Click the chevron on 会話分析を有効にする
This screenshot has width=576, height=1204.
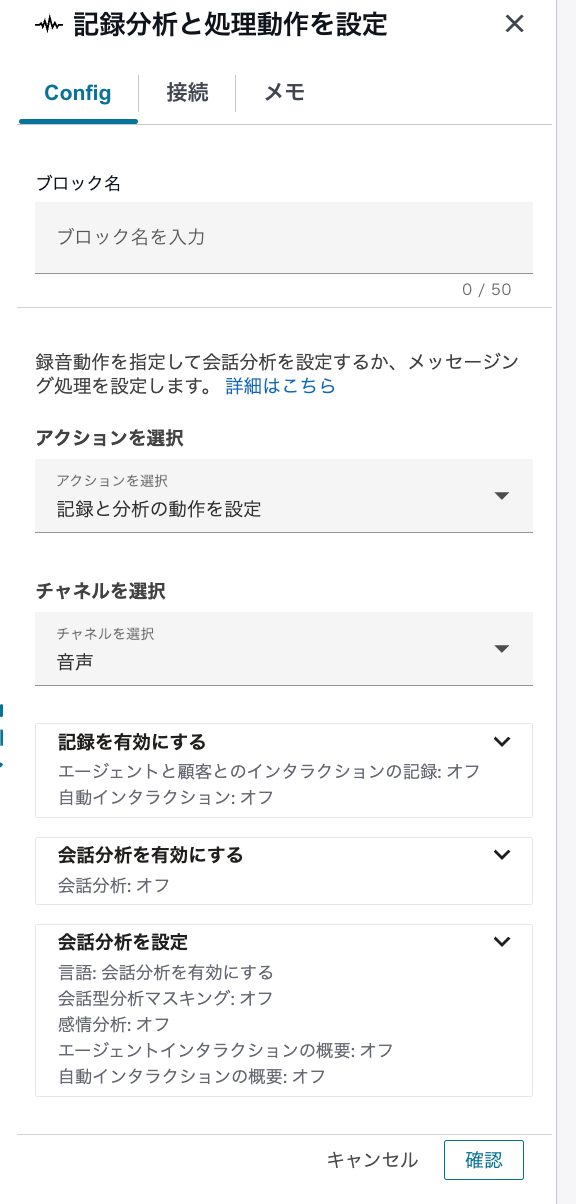coord(503,855)
